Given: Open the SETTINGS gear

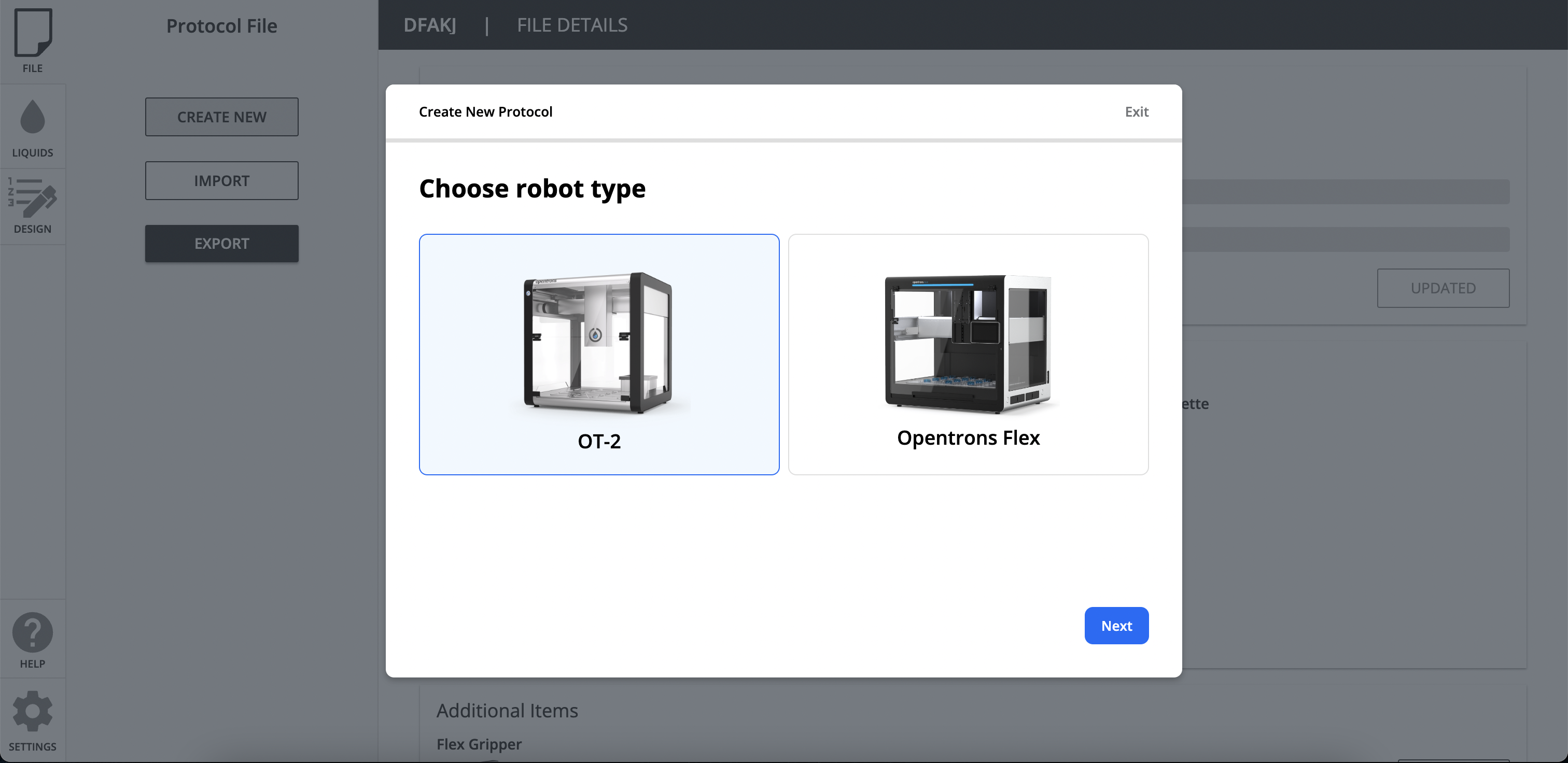Looking at the screenshot, I should (33, 721).
